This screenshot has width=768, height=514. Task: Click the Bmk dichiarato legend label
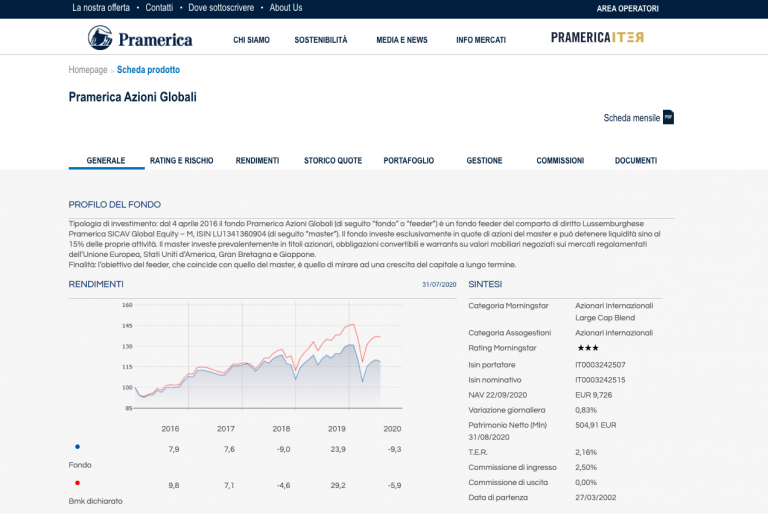point(96,501)
